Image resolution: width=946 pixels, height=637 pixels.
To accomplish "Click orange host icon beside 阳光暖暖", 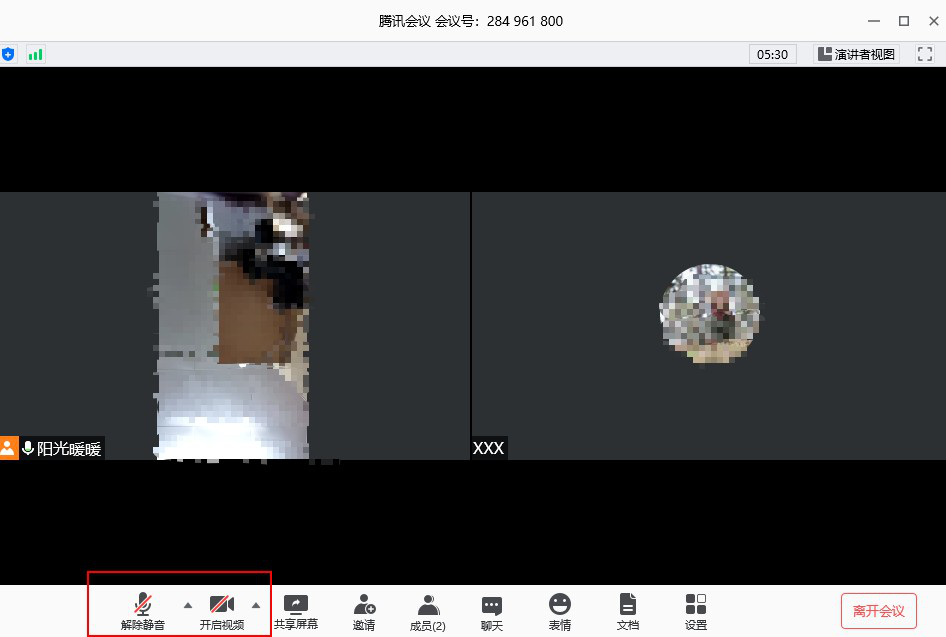I will pos(8,448).
